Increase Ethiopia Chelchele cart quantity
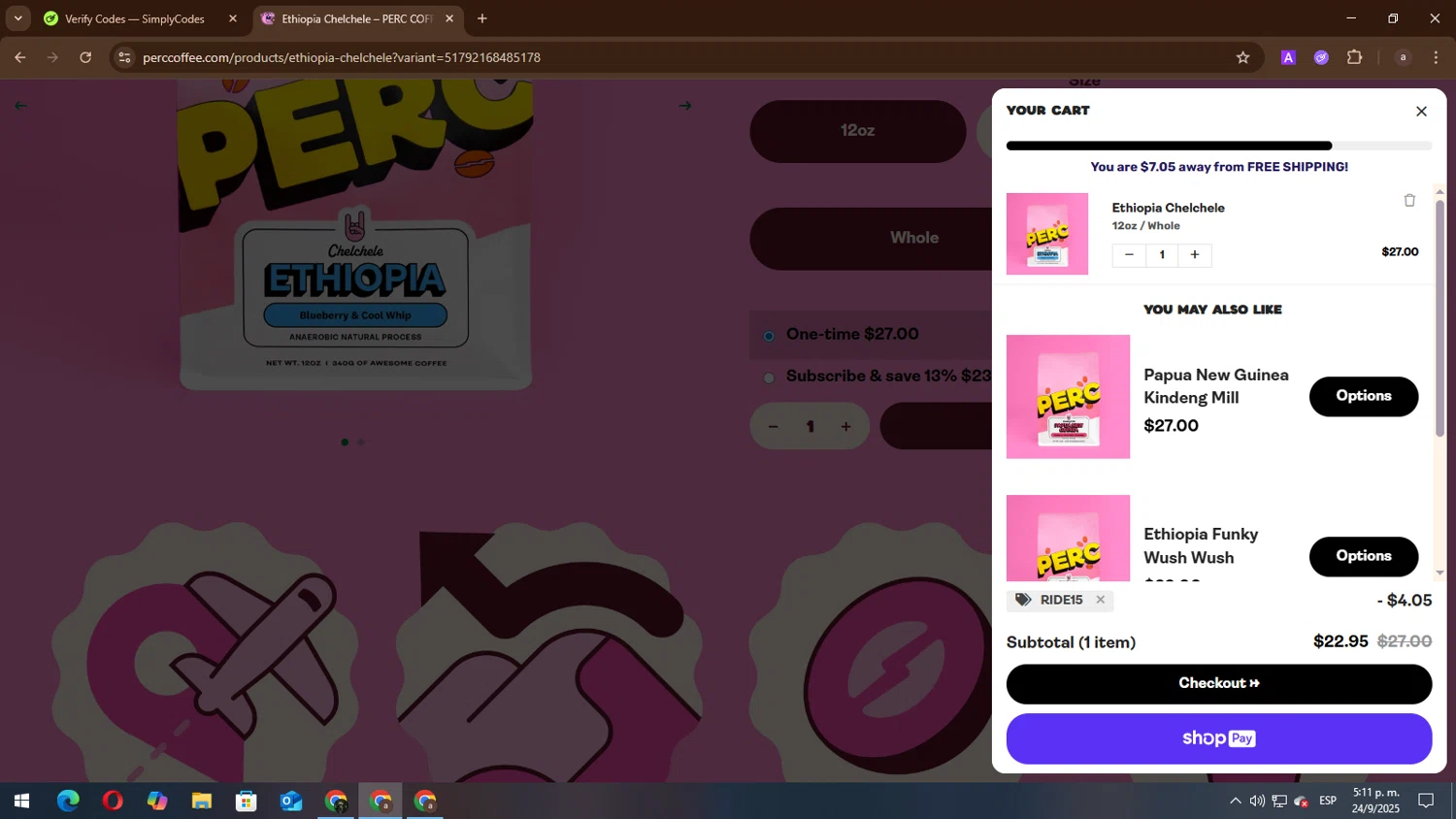Image resolution: width=1456 pixels, height=819 pixels. coord(1195,254)
